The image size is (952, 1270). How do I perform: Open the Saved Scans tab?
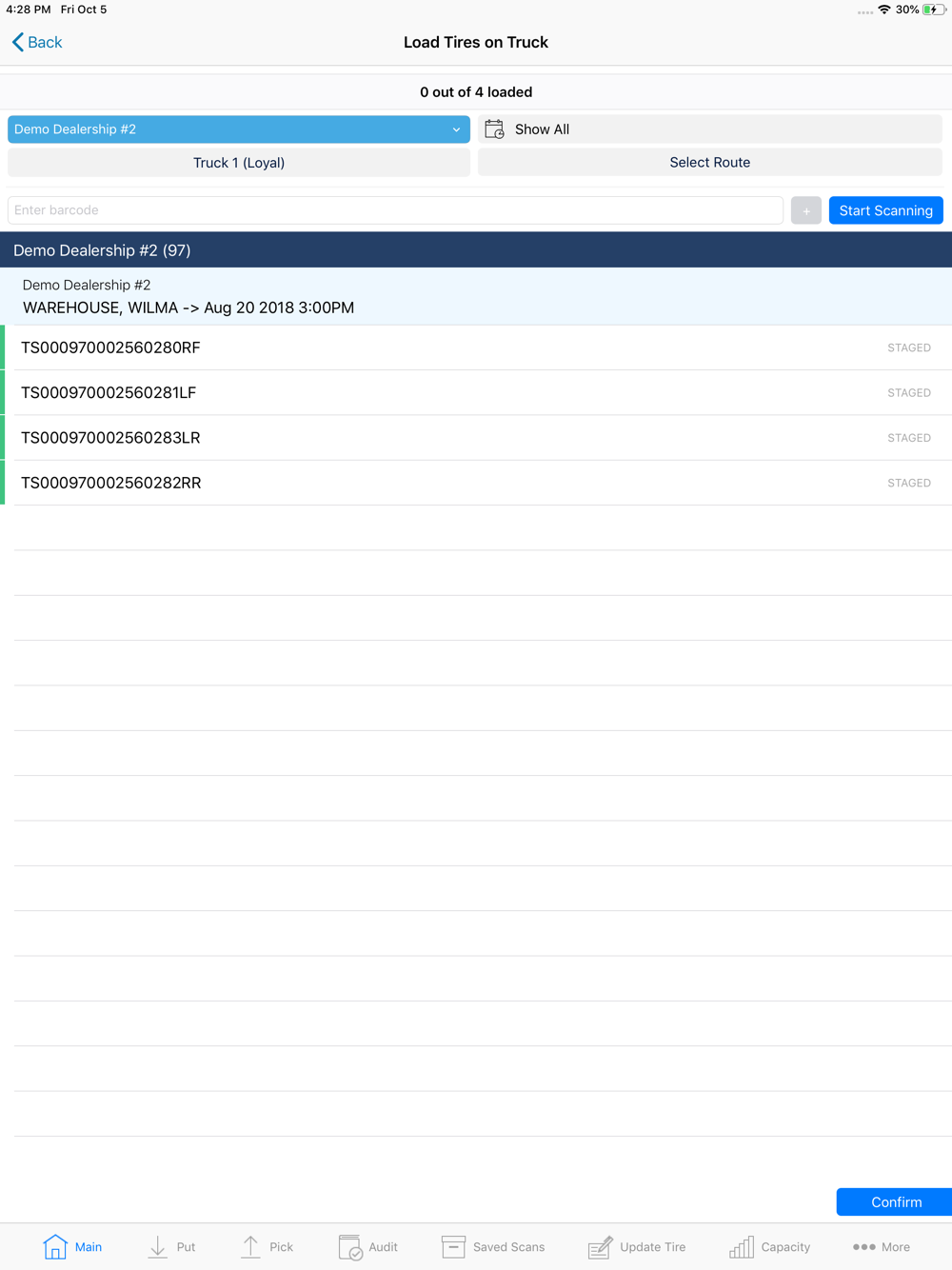[493, 1246]
